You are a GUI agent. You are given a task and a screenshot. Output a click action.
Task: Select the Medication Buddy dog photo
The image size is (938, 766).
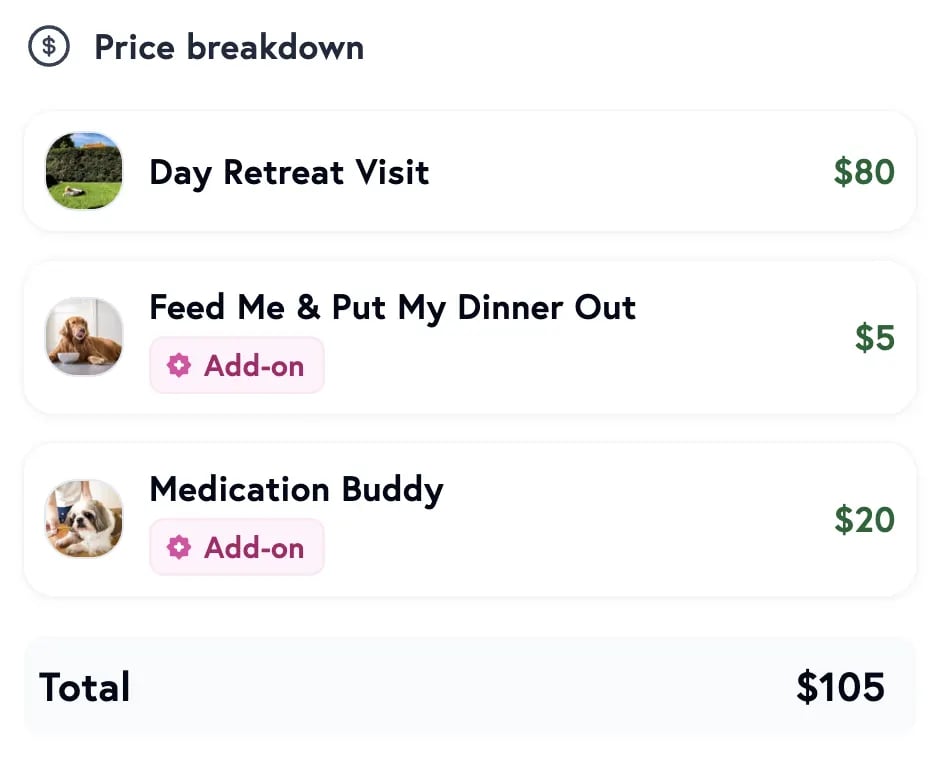(84, 518)
